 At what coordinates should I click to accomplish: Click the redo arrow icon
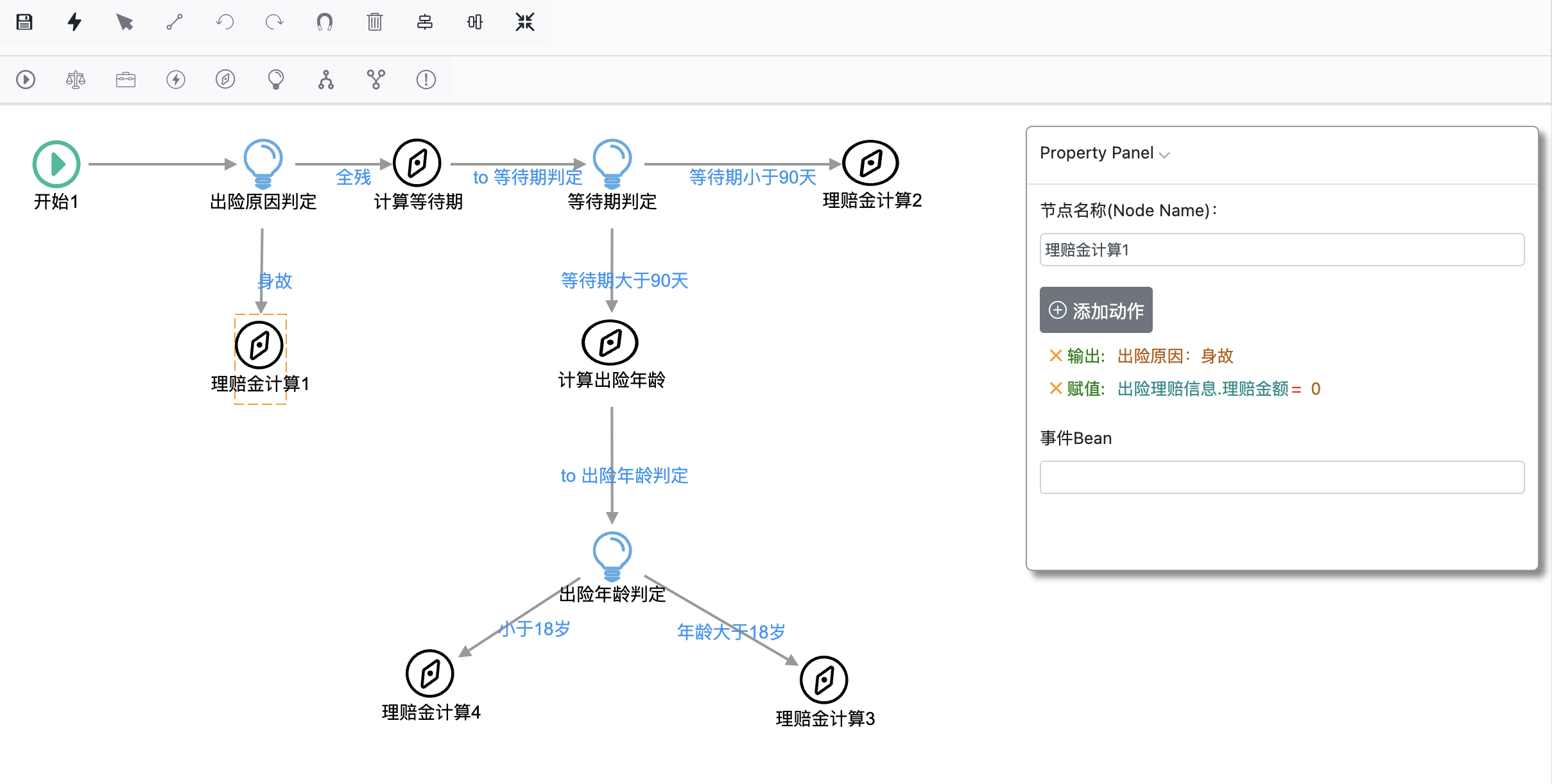coord(275,22)
